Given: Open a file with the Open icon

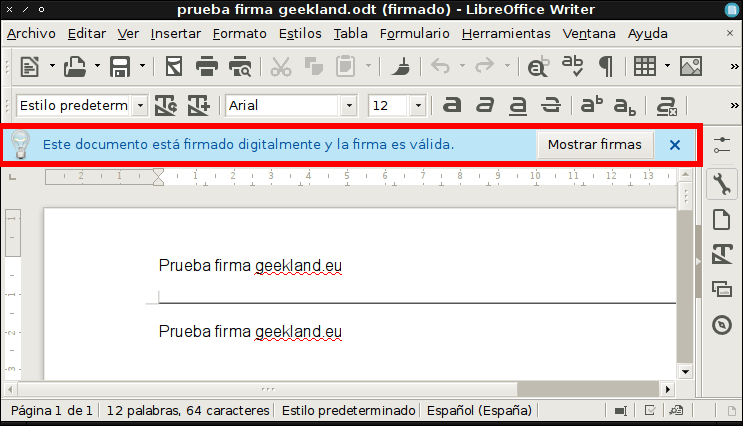Looking at the screenshot, I should click(x=75, y=66).
